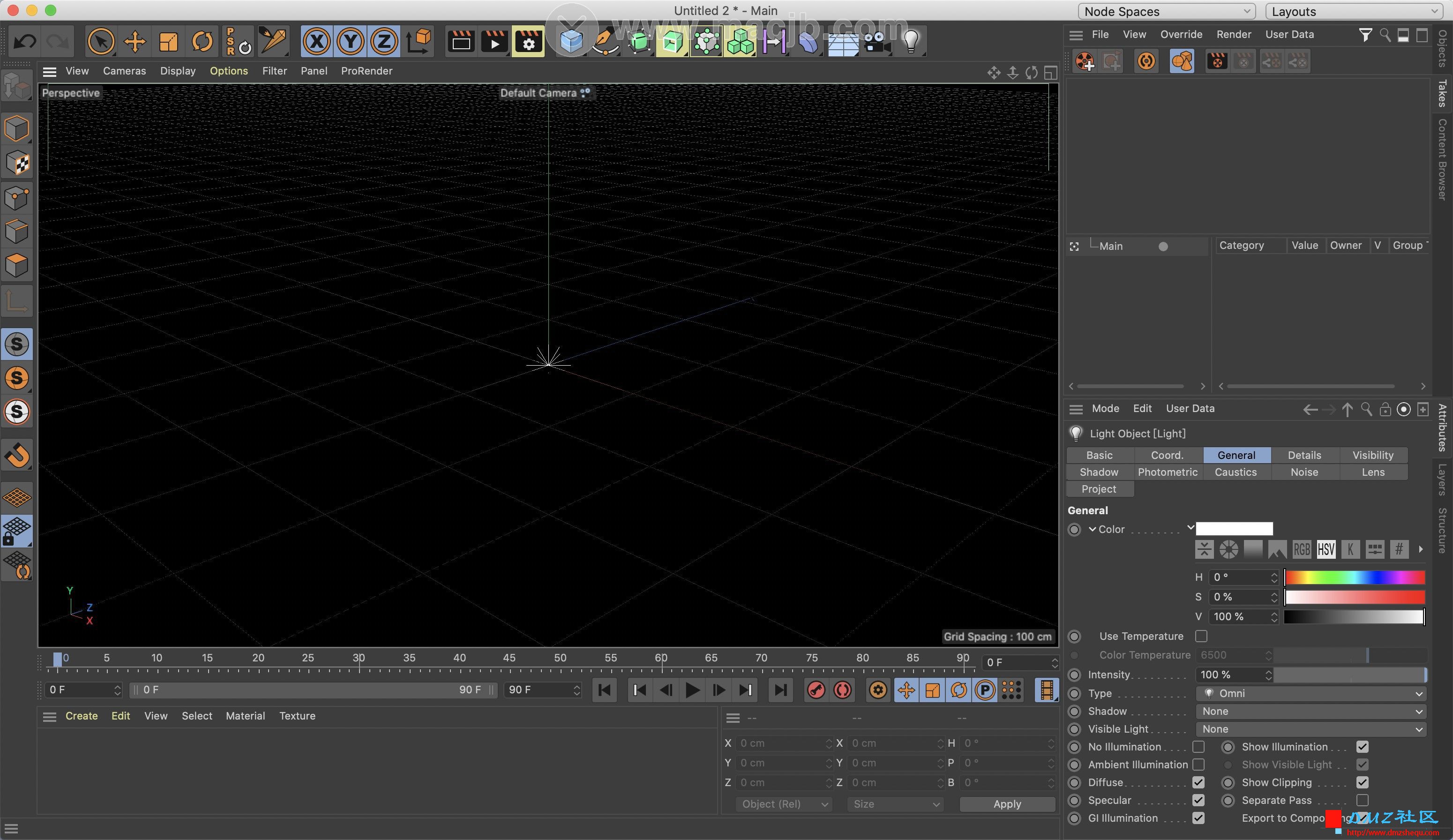Viewport: 1453px width, 840px height.
Task: Expand more color modes arrow
Action: coord(1421,549)
